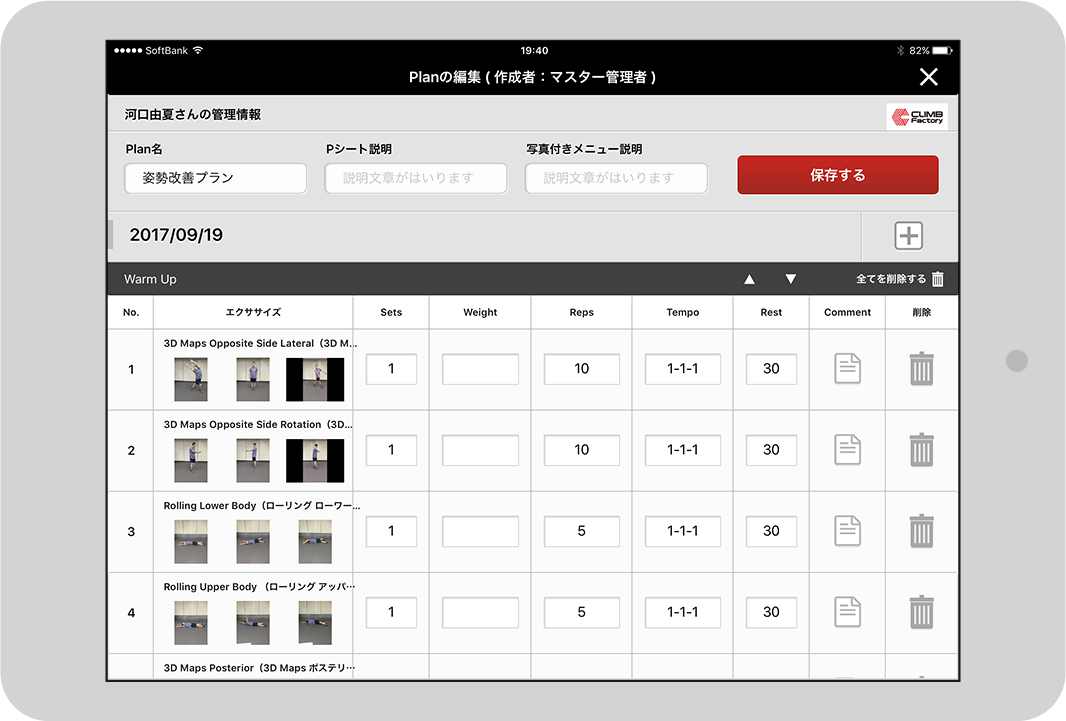Image resolution: width=1066 pixels, height=721 pixels.
Task: Select the 2017/09/19 date header
Action: pyautogui.click(x=176, y=236)
